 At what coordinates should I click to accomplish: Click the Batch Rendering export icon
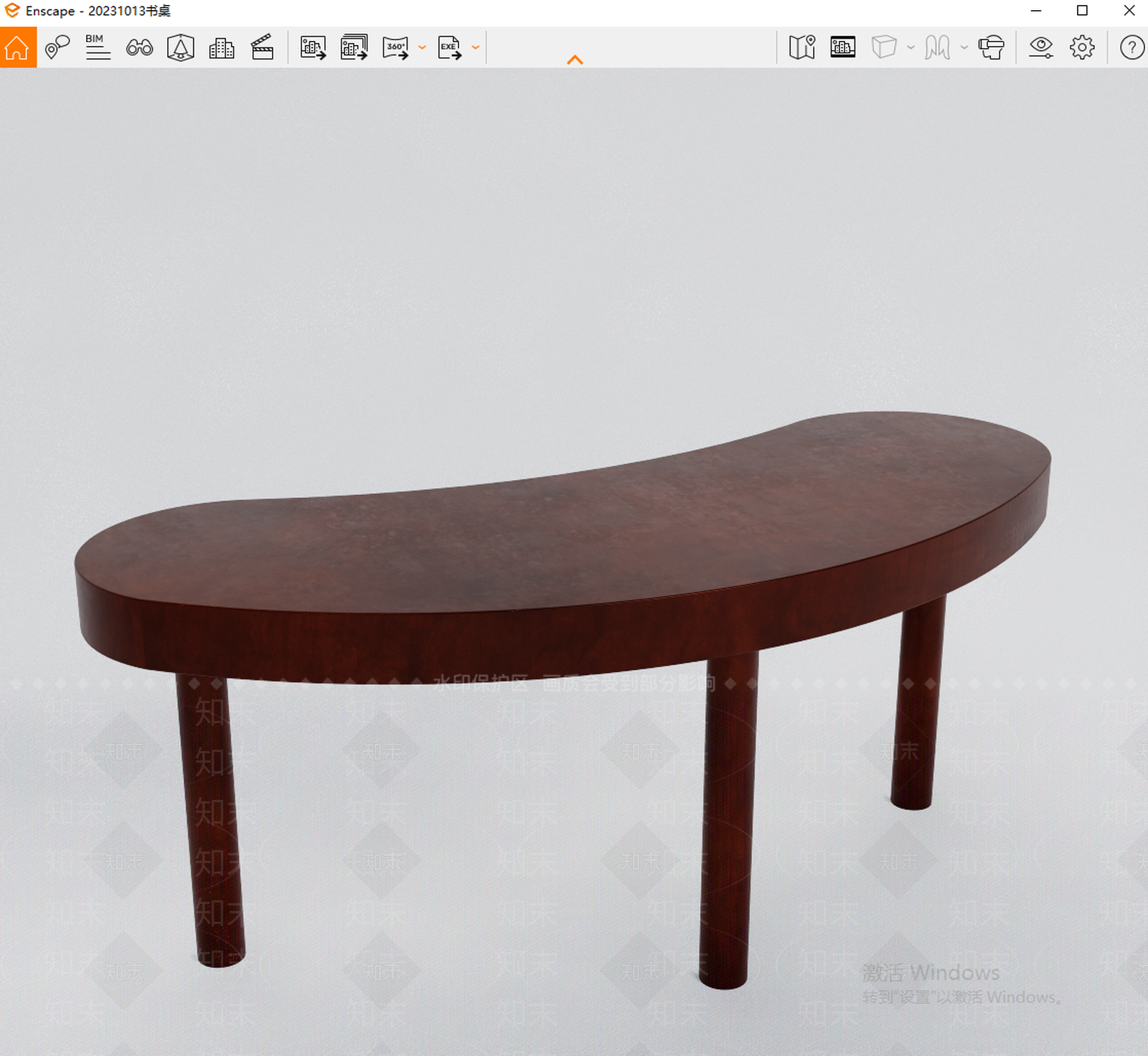point(354,47)
